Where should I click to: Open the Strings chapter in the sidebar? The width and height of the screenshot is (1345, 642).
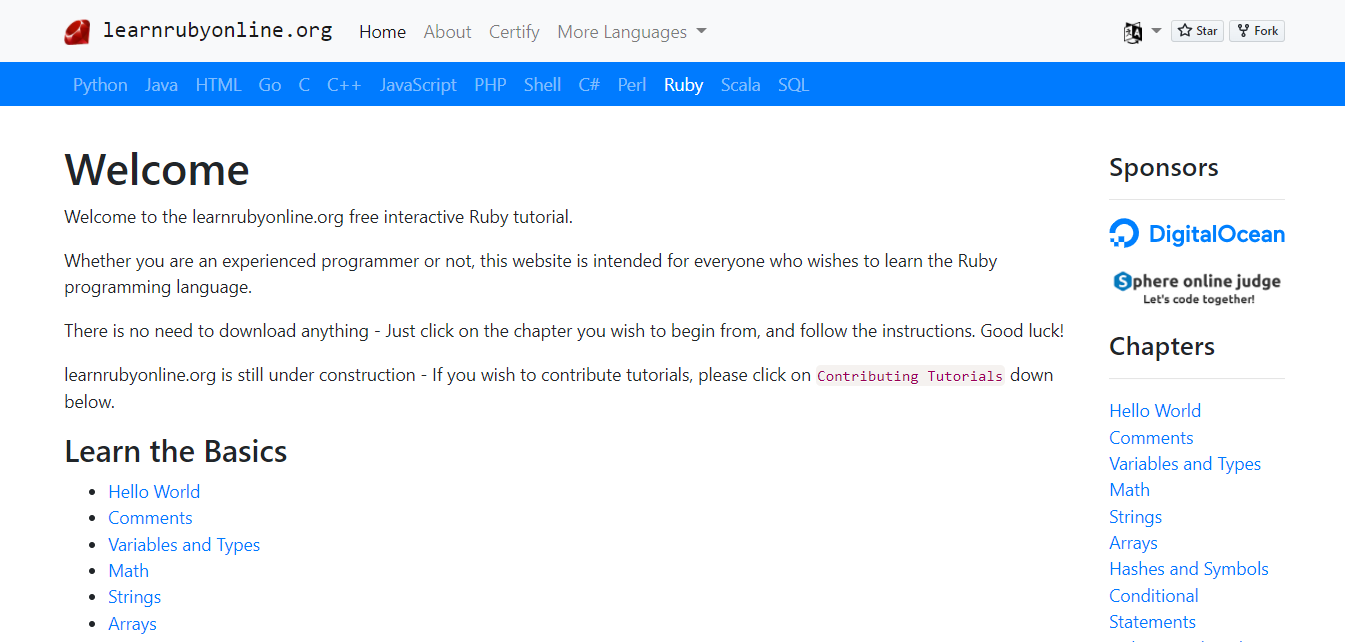(1135, 516)
